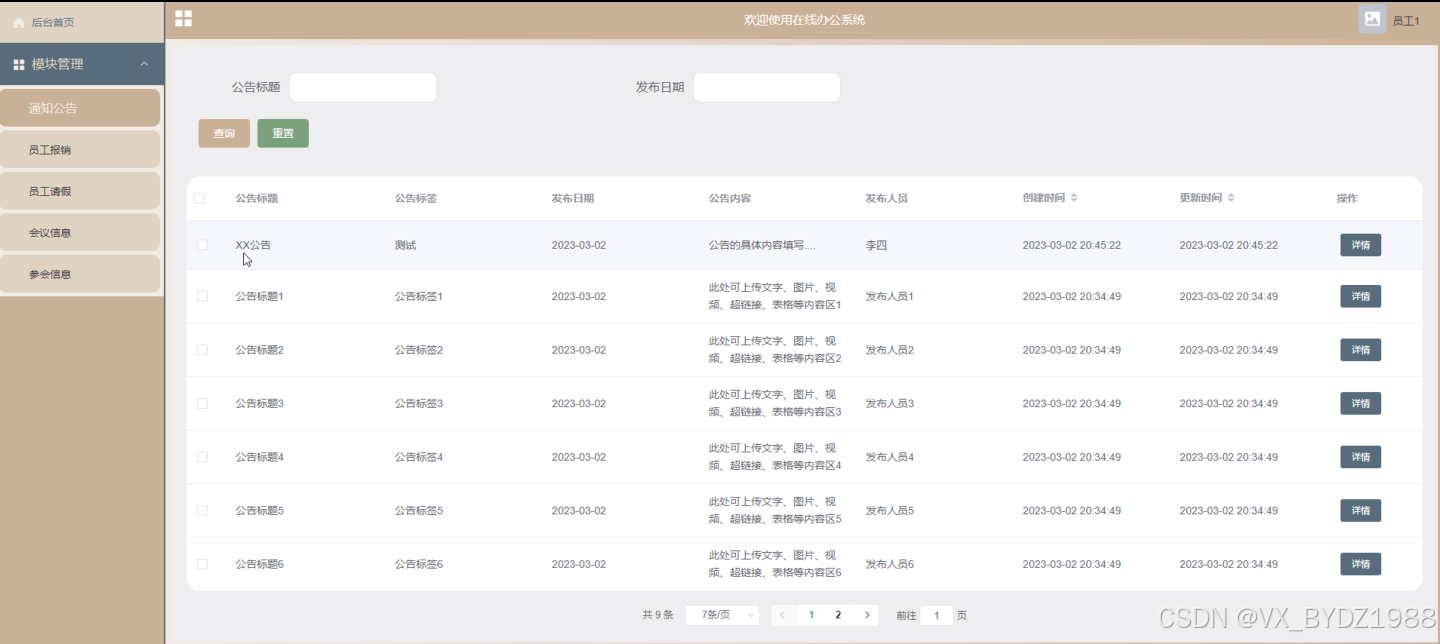
Task: Sort by 创建时间 column arrows
Action: click(x=1074, y=198)
